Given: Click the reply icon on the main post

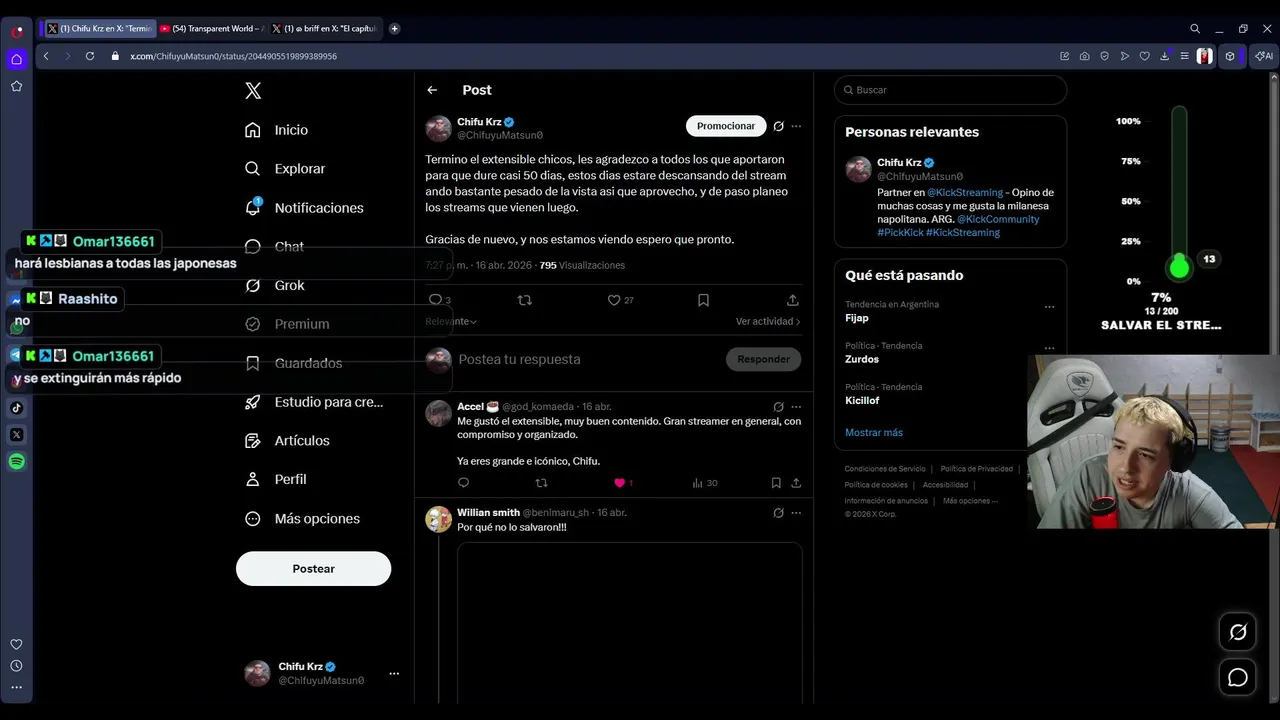Looking at the screenshot, I should (435, 300).
